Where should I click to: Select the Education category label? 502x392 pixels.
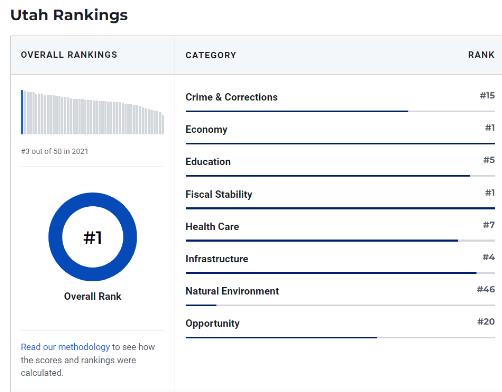[208, 162]
